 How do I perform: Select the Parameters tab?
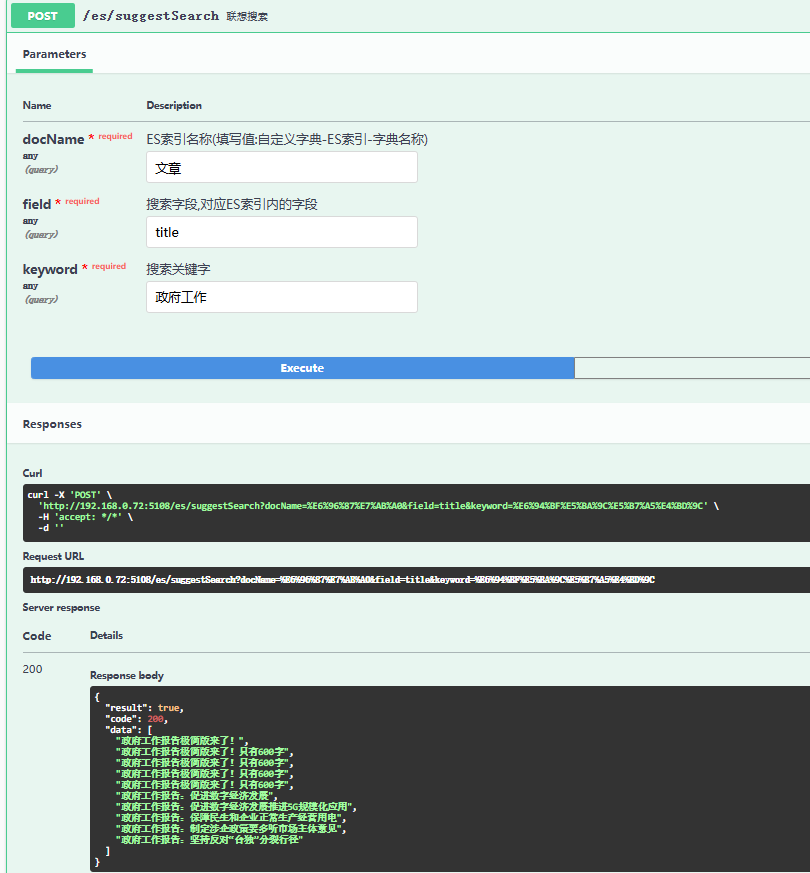tap(54, 54)
